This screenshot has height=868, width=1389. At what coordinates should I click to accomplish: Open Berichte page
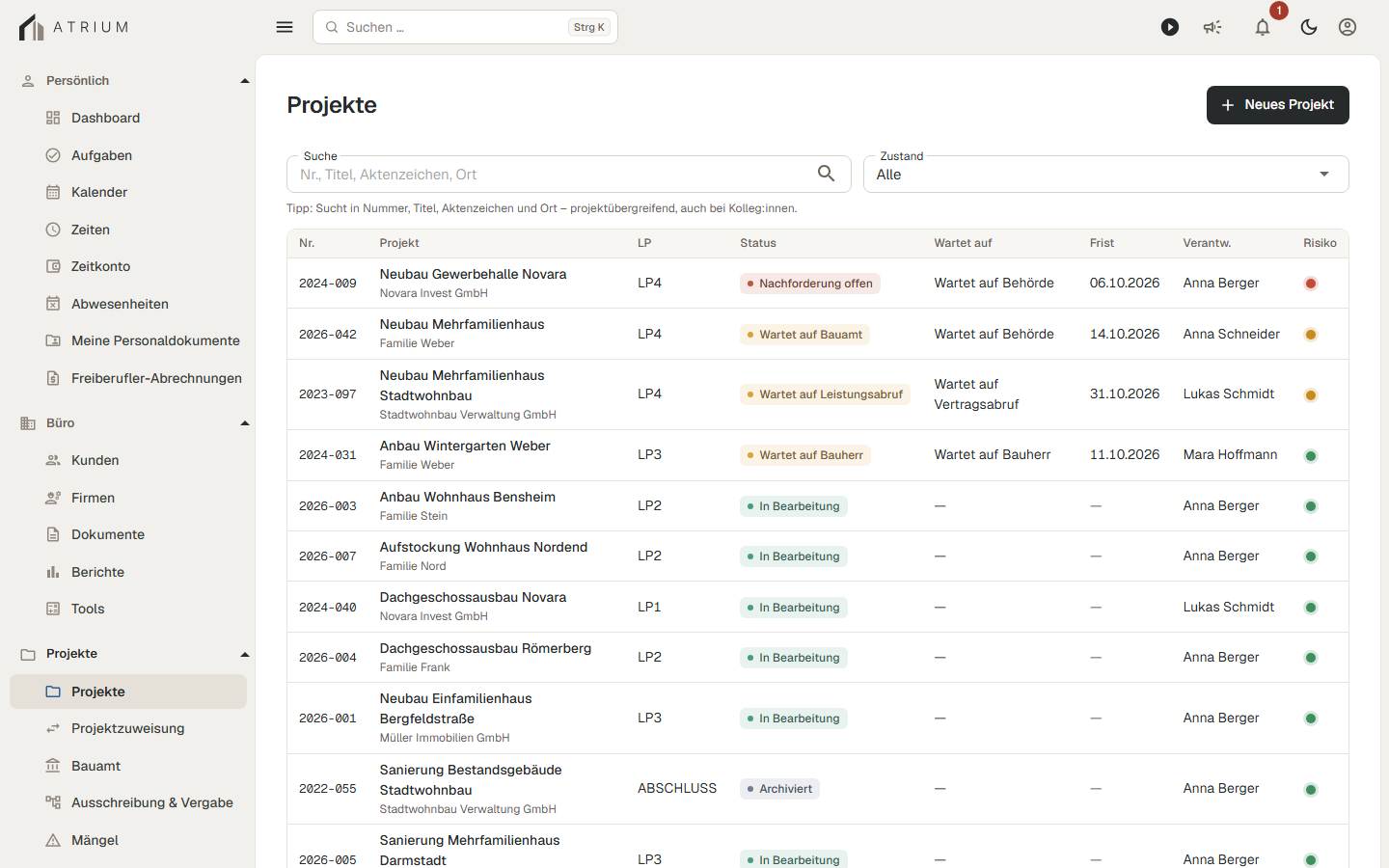[128, 572]
